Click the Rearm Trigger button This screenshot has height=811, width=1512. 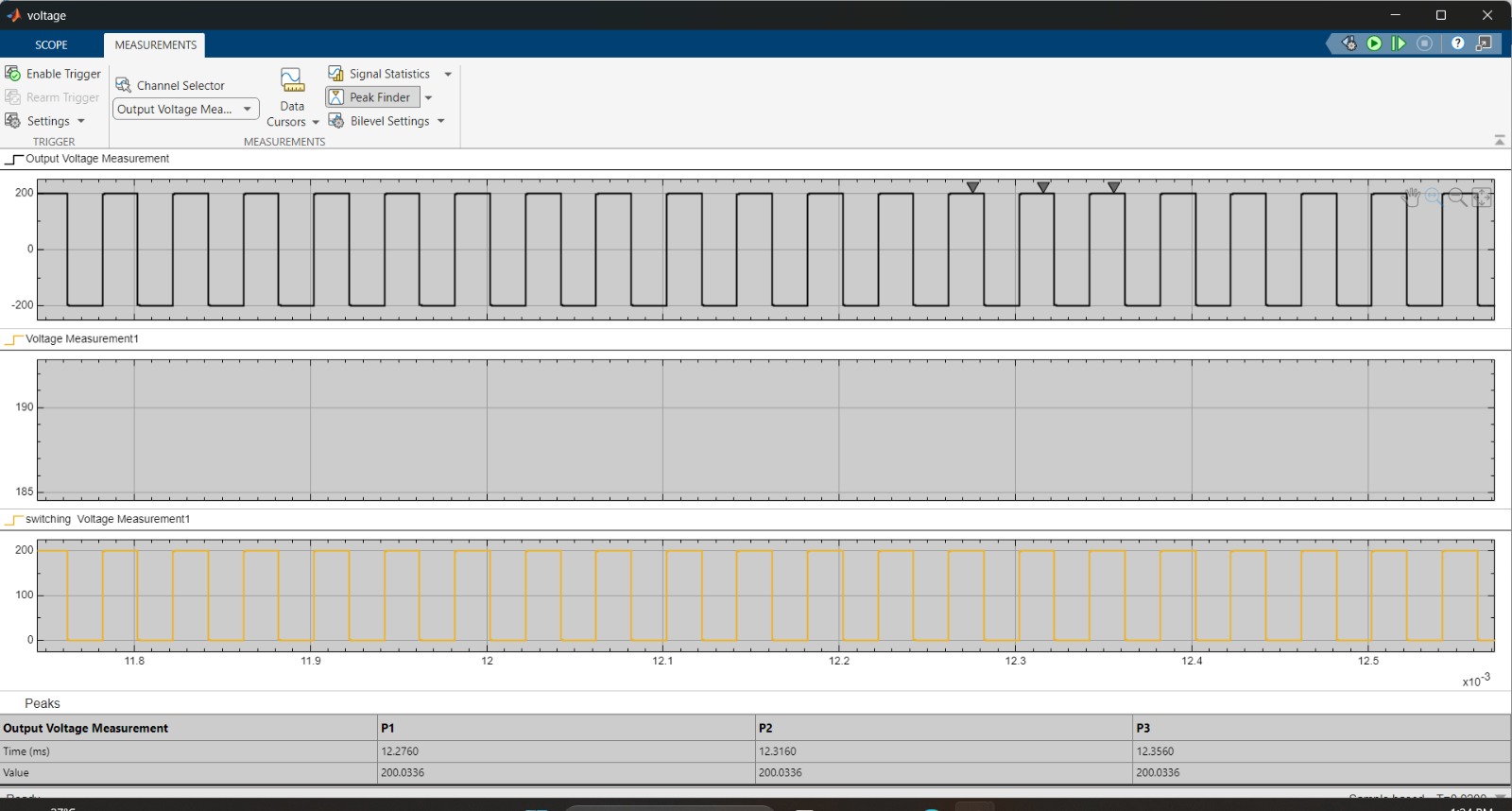coord(53,97)
